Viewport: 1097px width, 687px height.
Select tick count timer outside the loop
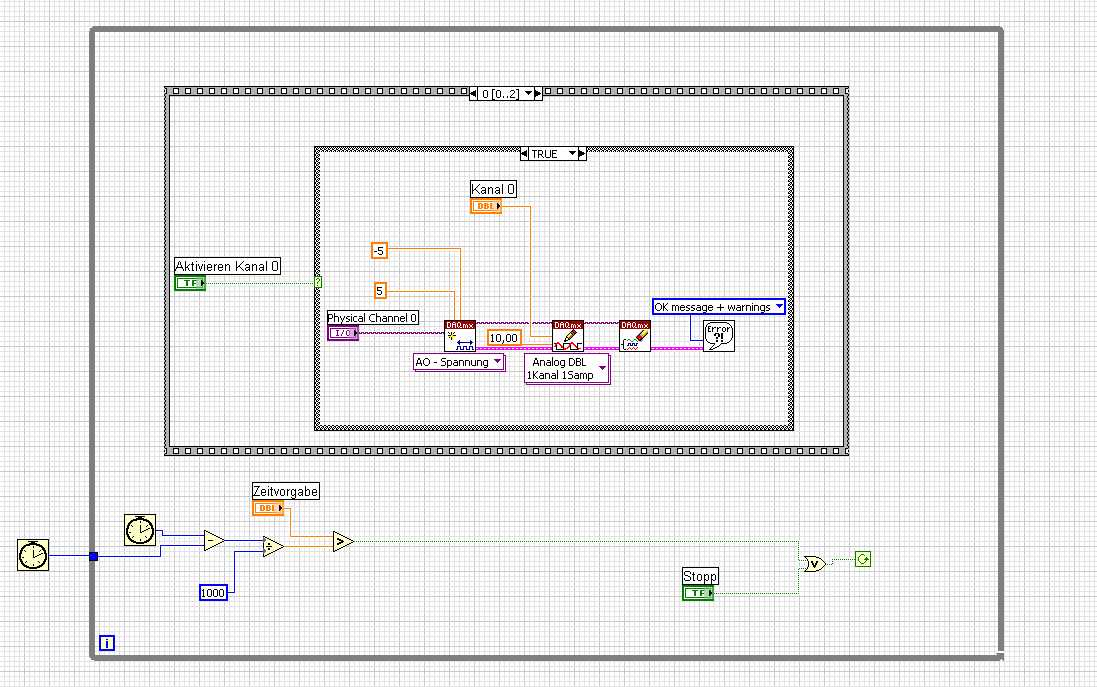(33, 555)
